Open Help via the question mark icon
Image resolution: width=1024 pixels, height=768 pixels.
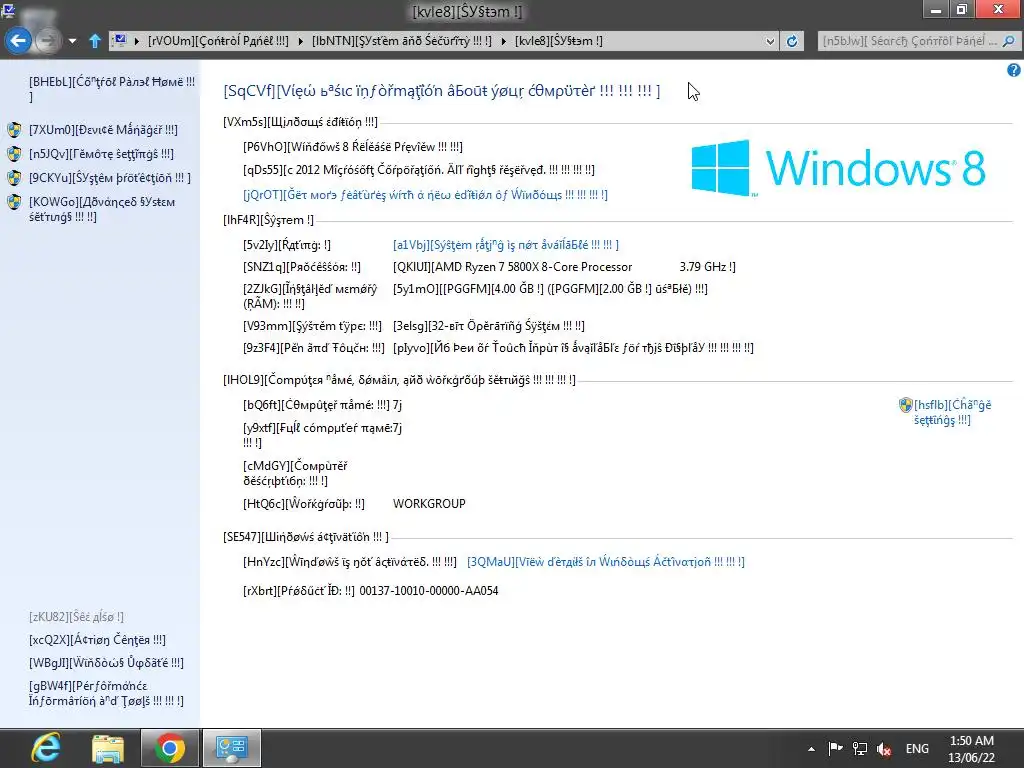coord(1014,70)
